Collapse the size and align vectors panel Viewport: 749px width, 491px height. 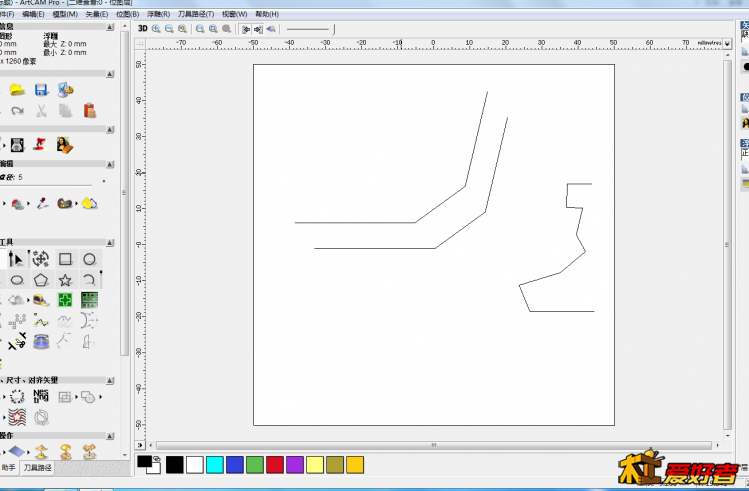(110, 381)
